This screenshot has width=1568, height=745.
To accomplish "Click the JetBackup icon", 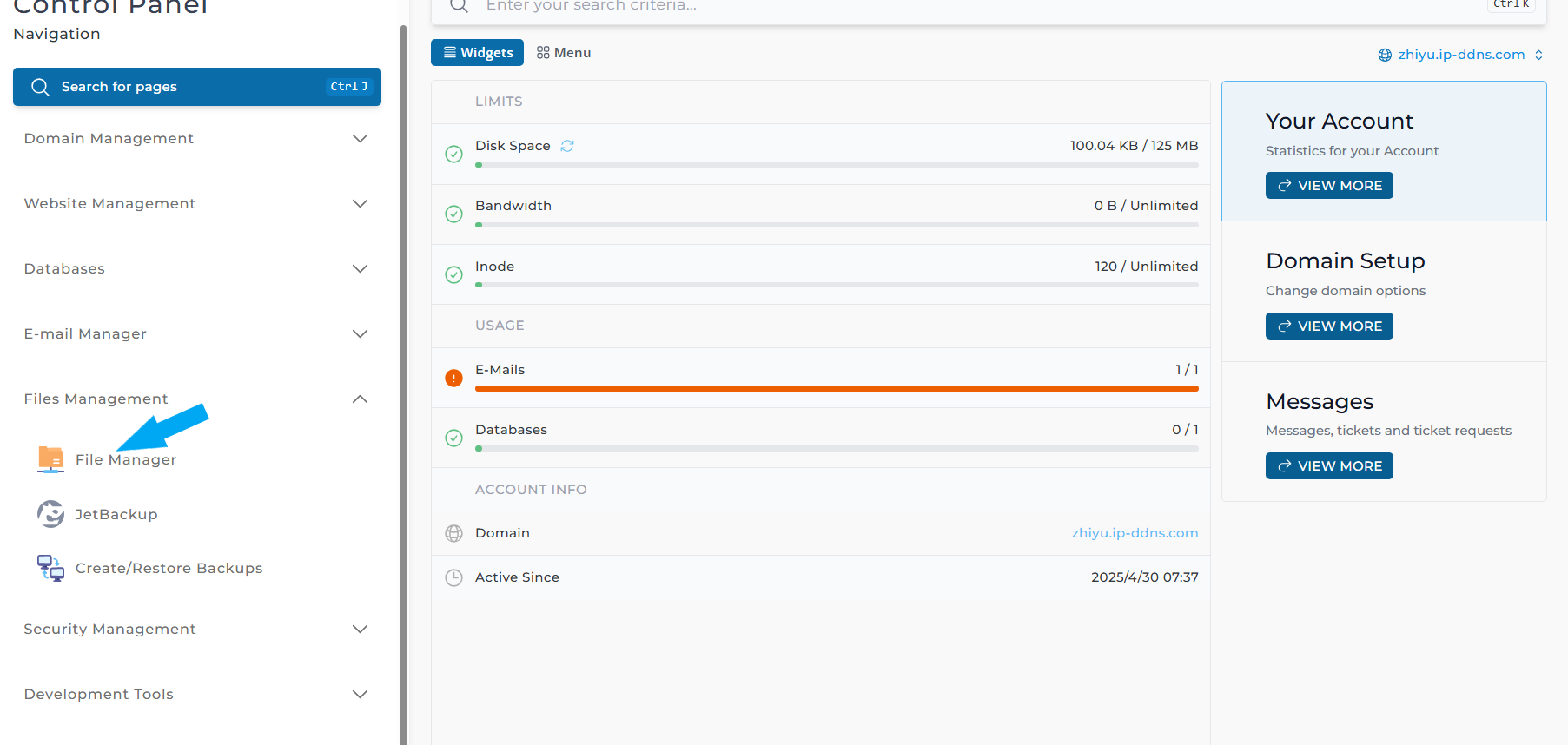I will tap(50, 514).
